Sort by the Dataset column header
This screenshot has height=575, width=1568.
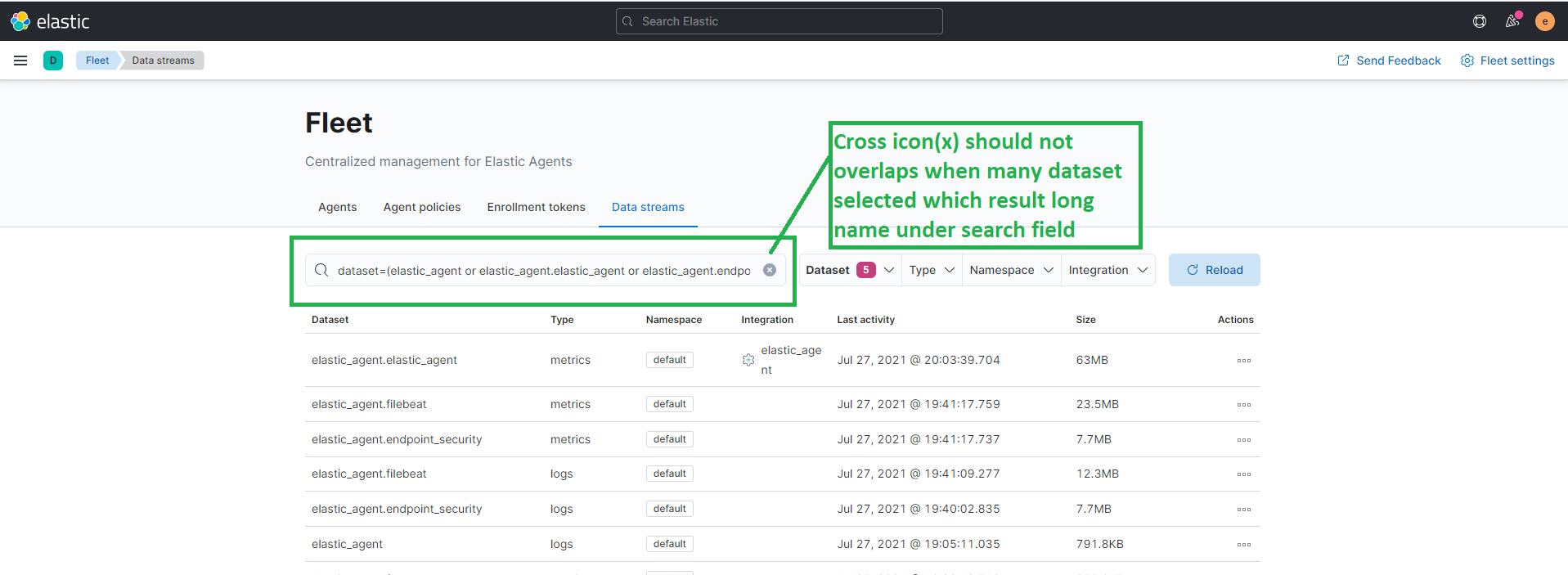(x=330, y=320)
